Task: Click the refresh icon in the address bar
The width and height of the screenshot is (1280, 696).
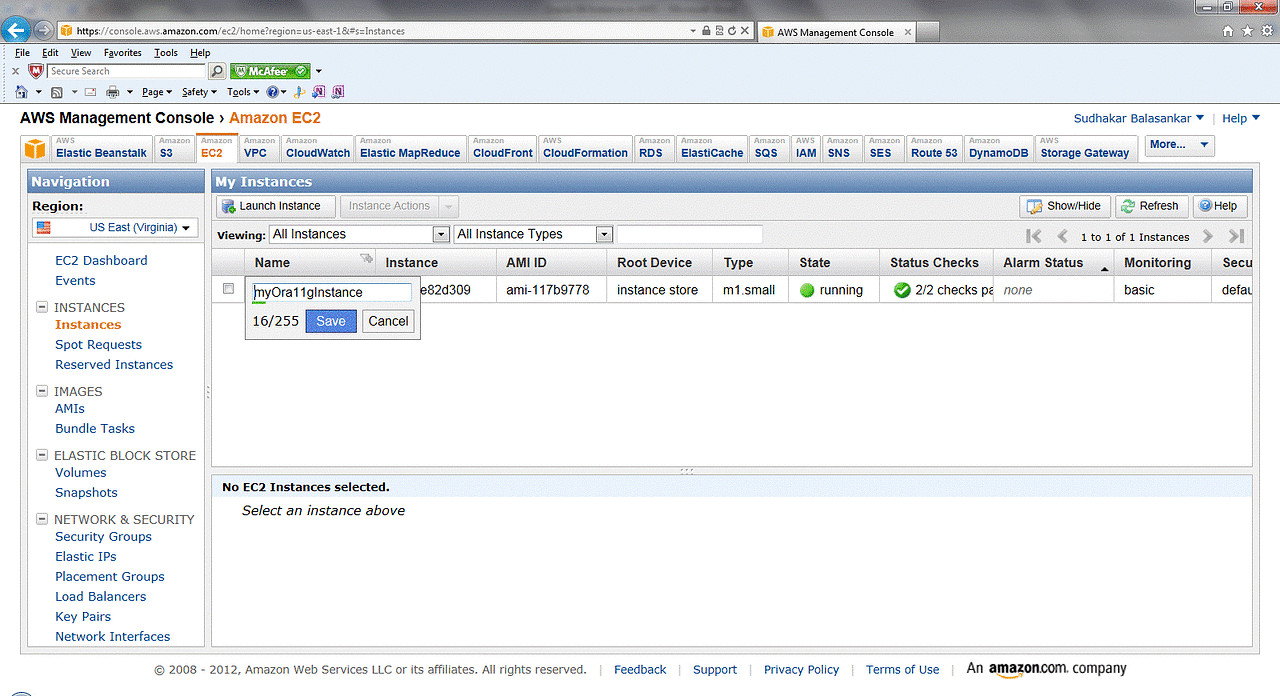Action: pos(733,31)
